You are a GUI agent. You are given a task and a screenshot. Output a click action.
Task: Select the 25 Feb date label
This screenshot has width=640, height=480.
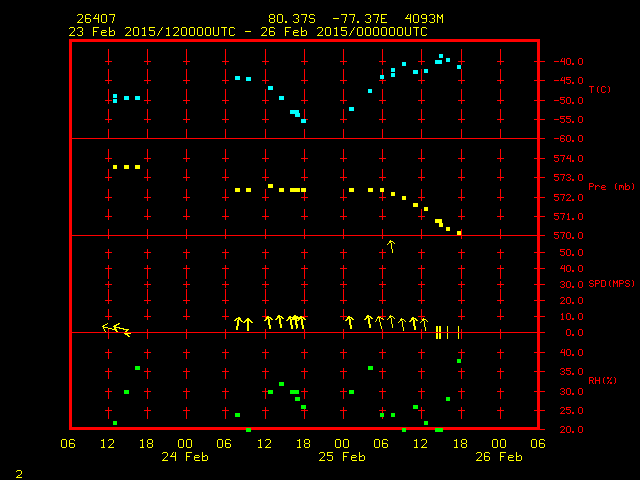point(342,457)
